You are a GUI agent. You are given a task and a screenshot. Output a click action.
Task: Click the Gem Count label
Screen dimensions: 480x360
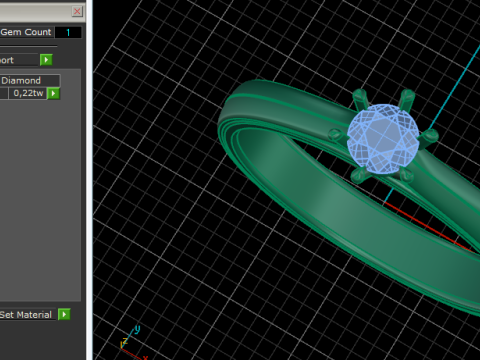point(26,32)
